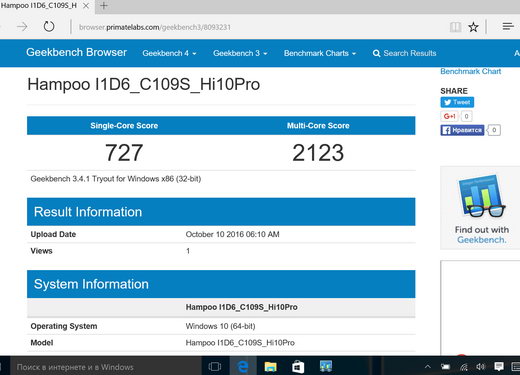520x375 pixels.
Task: Click the upload date October 10 2016
Action: pos(232,234)
